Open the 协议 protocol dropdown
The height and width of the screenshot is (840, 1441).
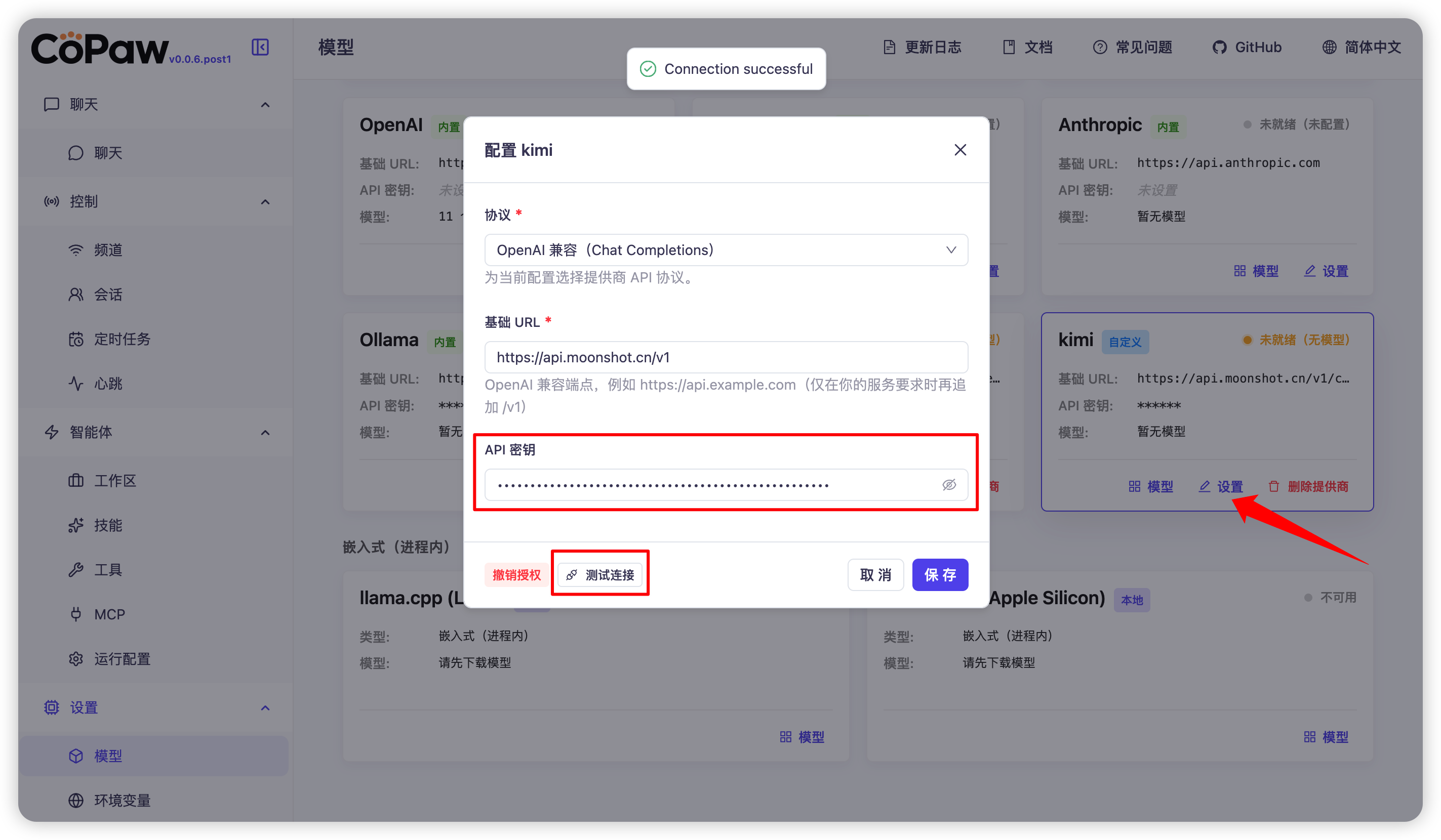pos(726,249)
